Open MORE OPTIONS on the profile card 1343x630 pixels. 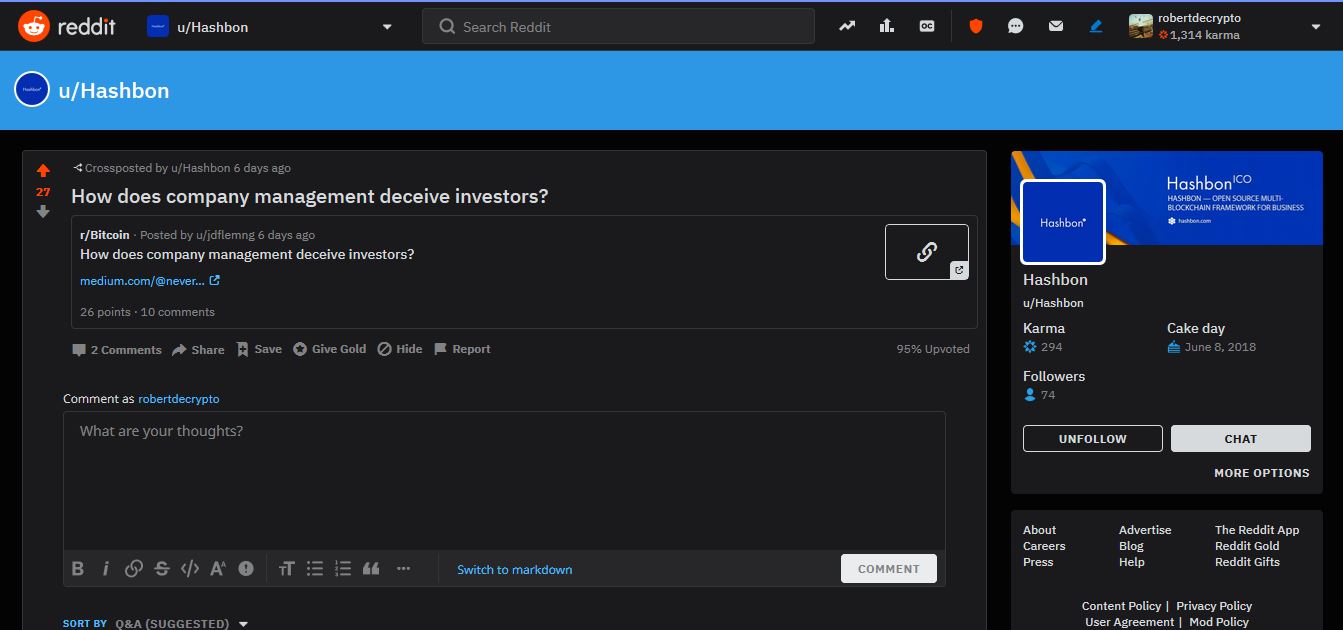[x=1262, y=473]
